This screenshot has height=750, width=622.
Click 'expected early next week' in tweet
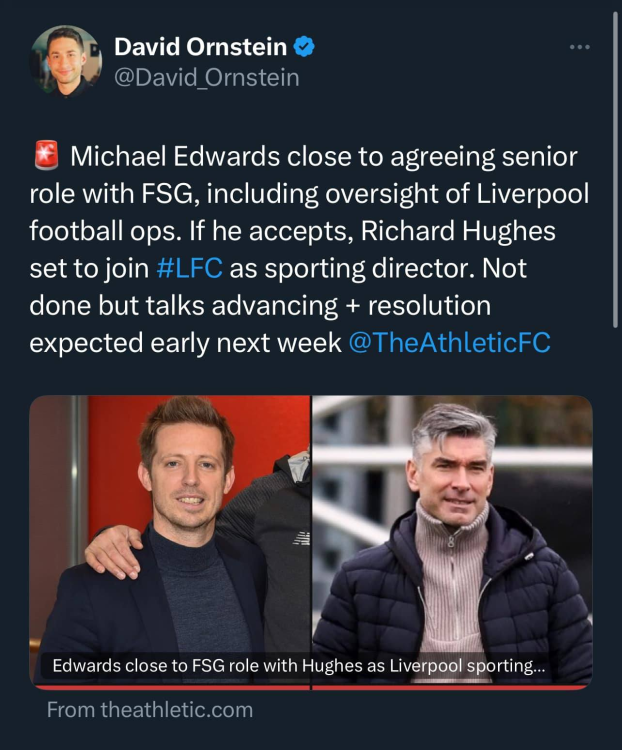[x=185, y=342]
